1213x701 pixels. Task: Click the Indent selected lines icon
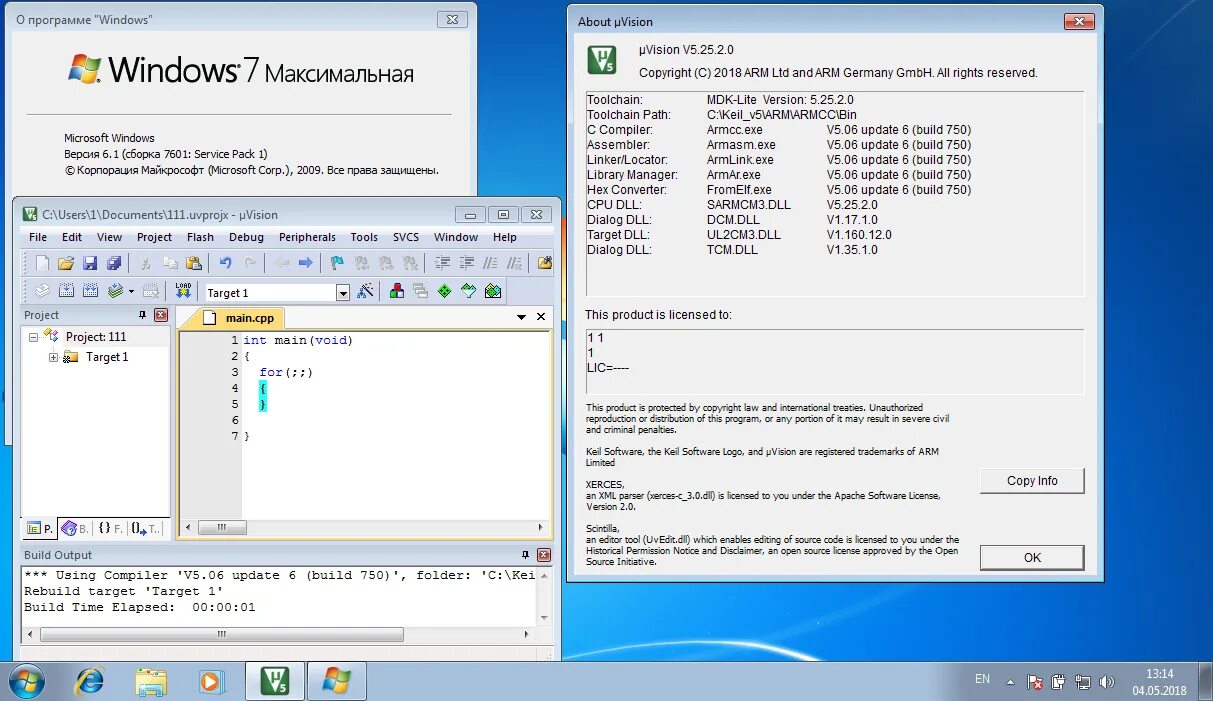[x=443, y=263]
